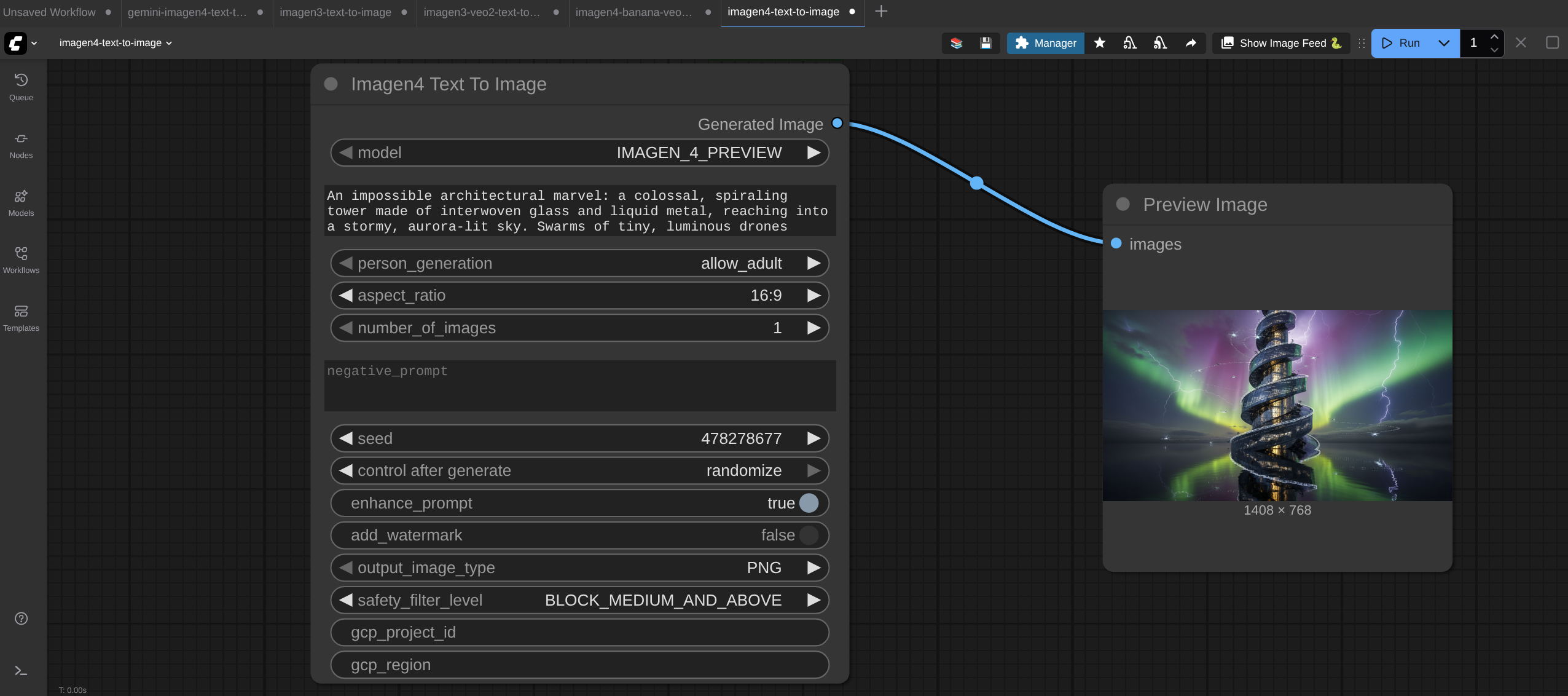Click next arrow on person_generation
1568x696 pixels.
pyautogui.click(x=813, y=263)
